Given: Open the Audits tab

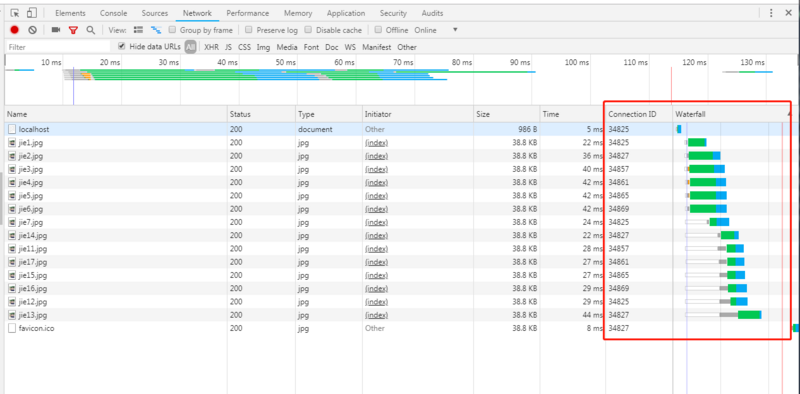Looking at the screenshot, I should 432,13.
